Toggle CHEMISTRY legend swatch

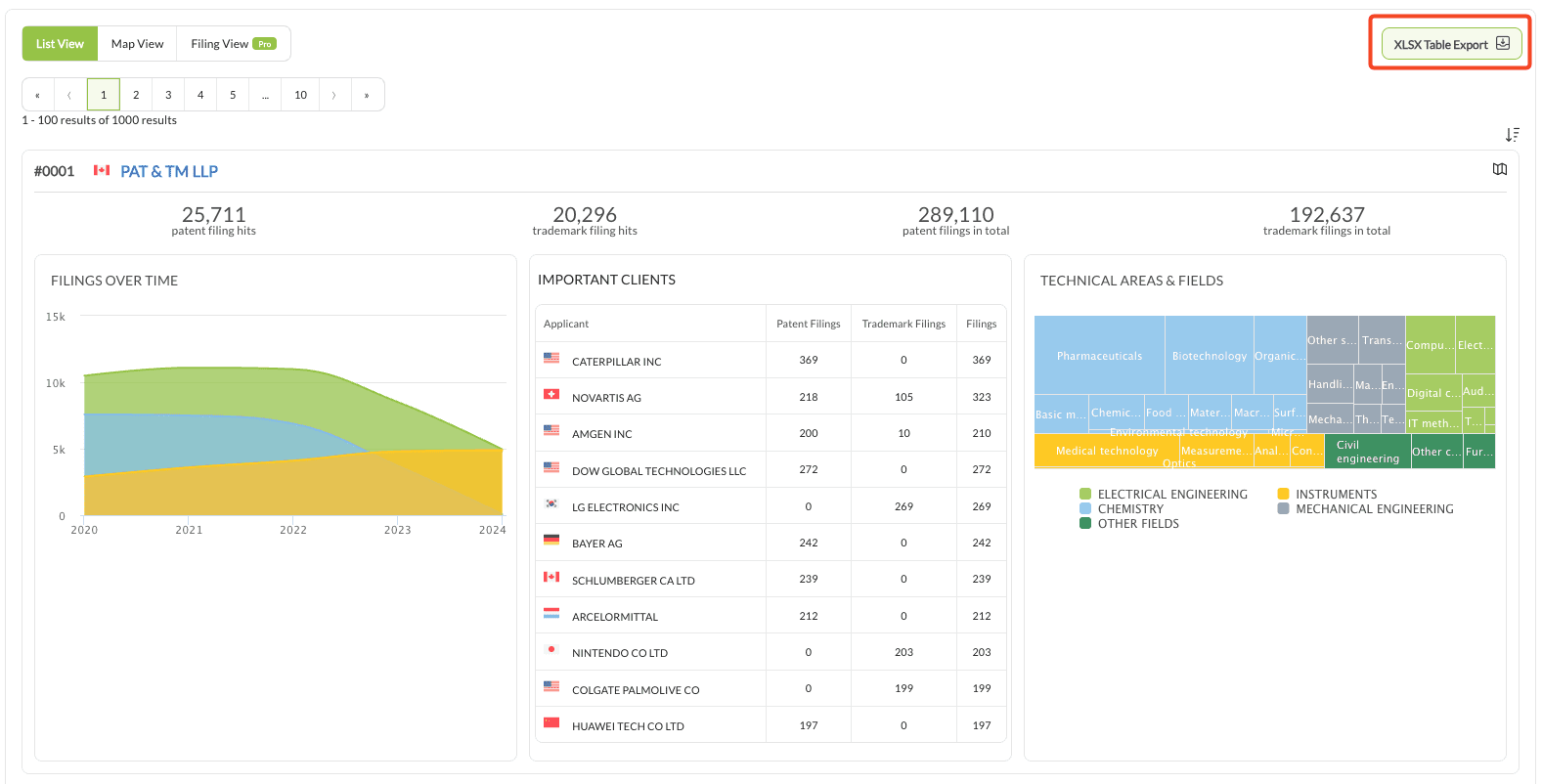[x=1085, y=509]
